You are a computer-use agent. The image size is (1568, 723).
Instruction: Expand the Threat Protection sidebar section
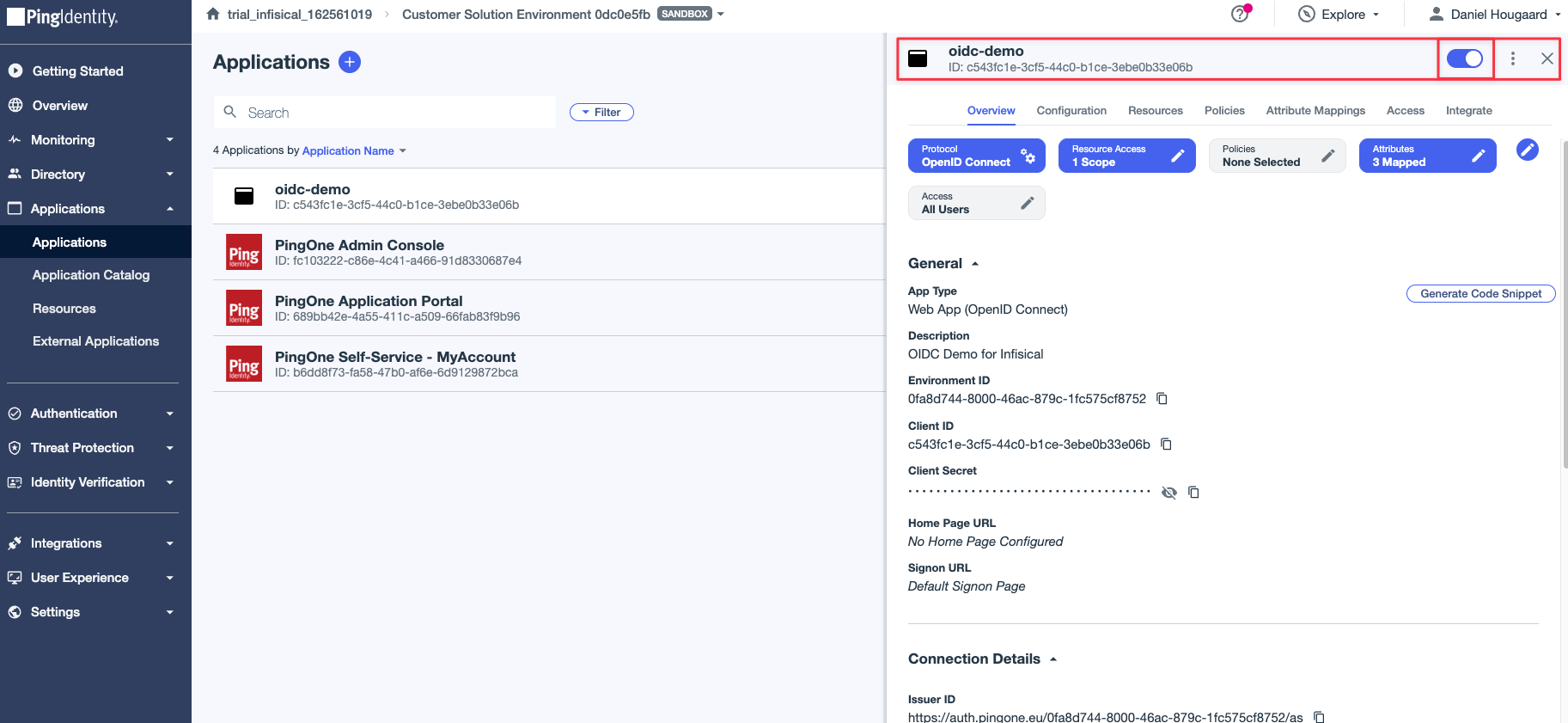point(95,448)
